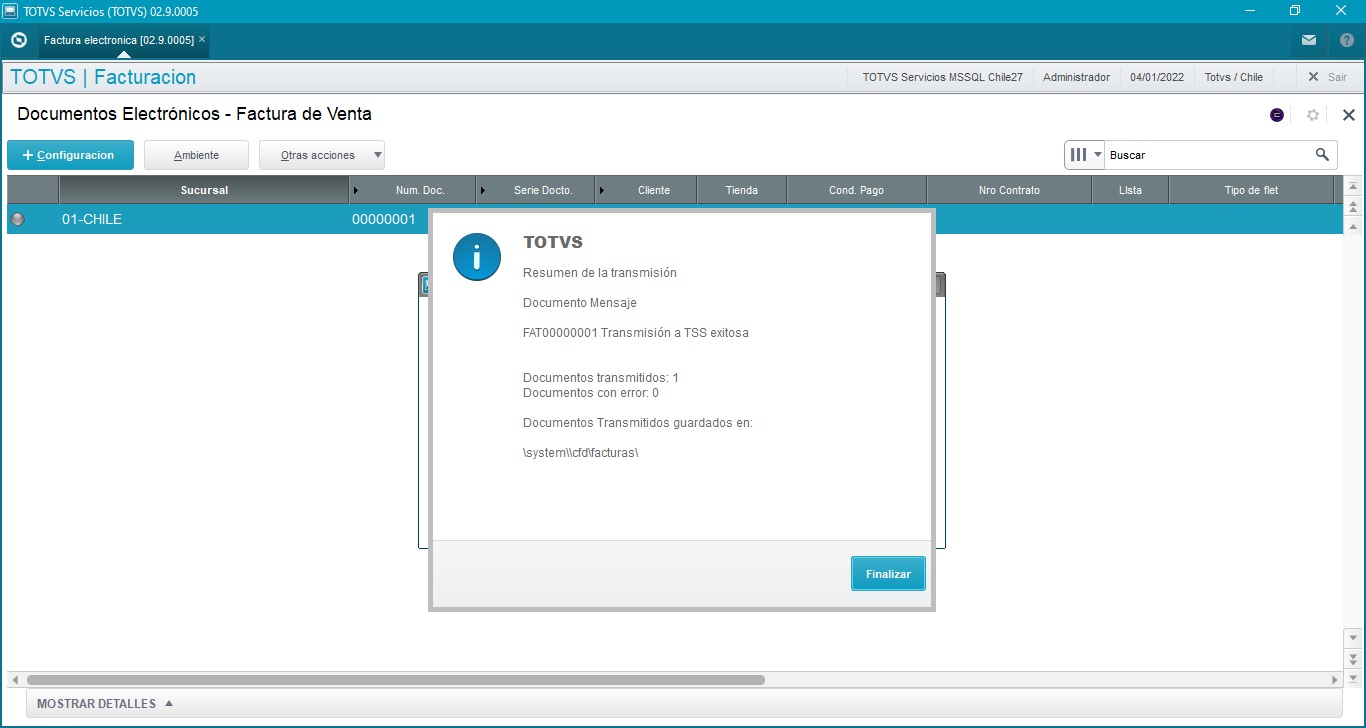Close the Documentos Electrónicos panel with its X
The width and height of the screenshot is (1366, 728).
pyautogui.click(x=1348, y=115)
